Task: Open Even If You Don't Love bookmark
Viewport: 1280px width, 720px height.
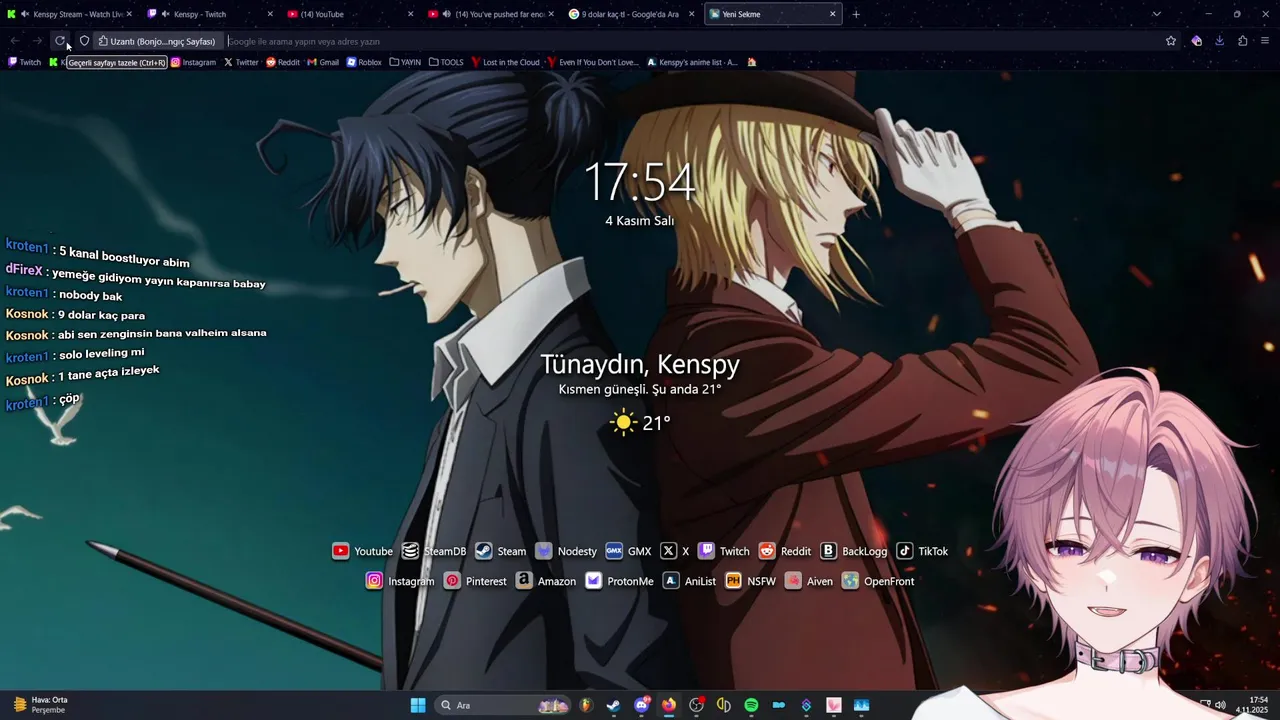Action: pos(593,62)
